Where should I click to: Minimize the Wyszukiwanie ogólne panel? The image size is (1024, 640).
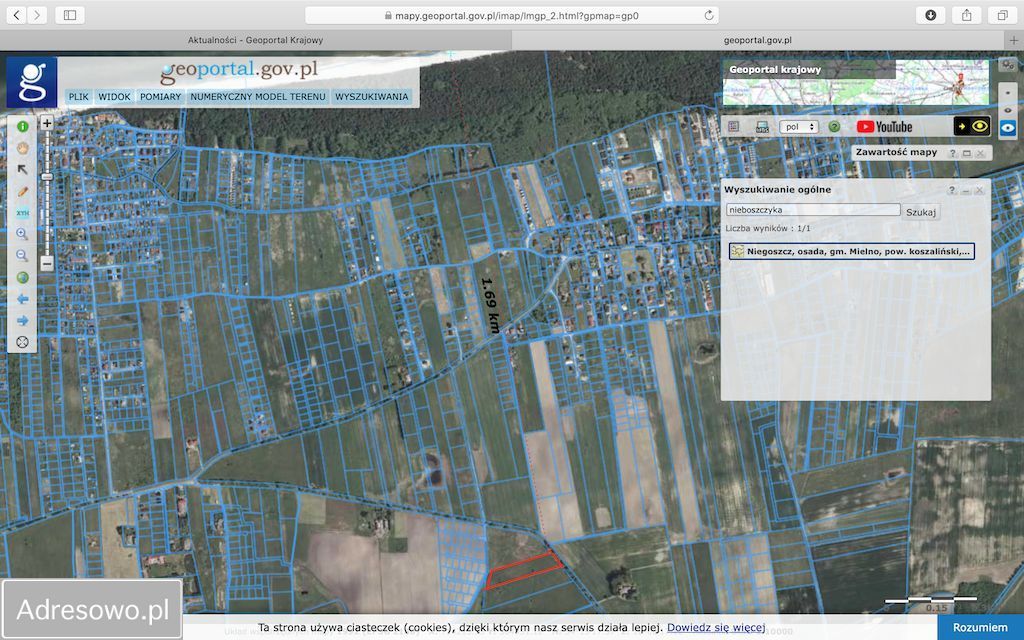966,190
